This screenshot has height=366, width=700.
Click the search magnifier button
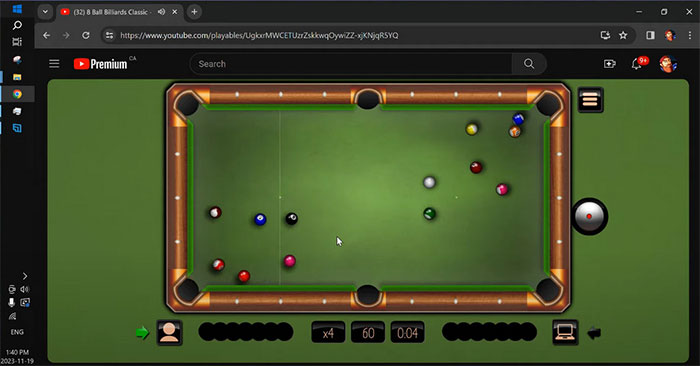point(529,64)
